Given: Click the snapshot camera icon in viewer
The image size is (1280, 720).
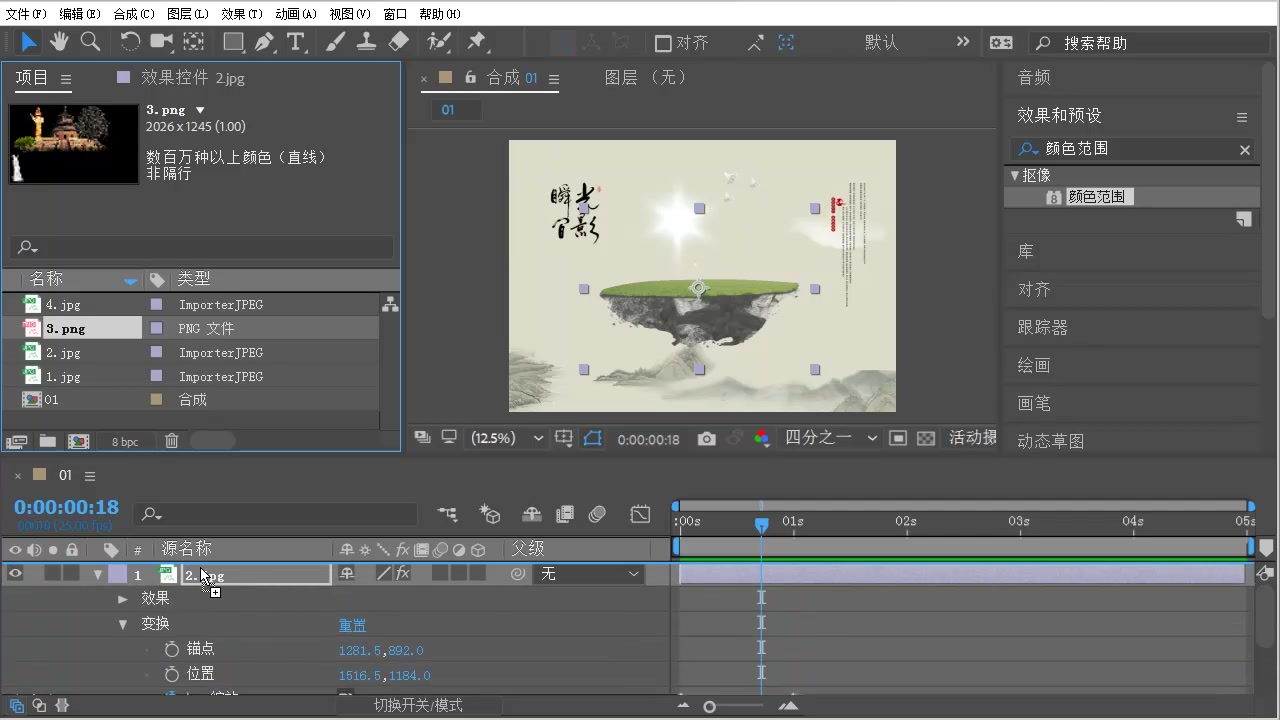Looking at the screenshot, I should click(x=707, y=438).
